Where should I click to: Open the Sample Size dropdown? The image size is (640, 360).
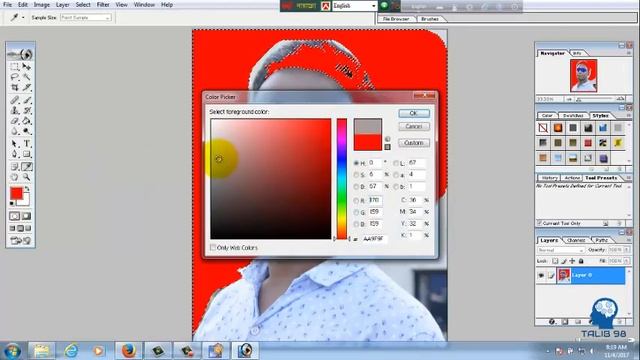pyautogui.click(x=86, y=18)
